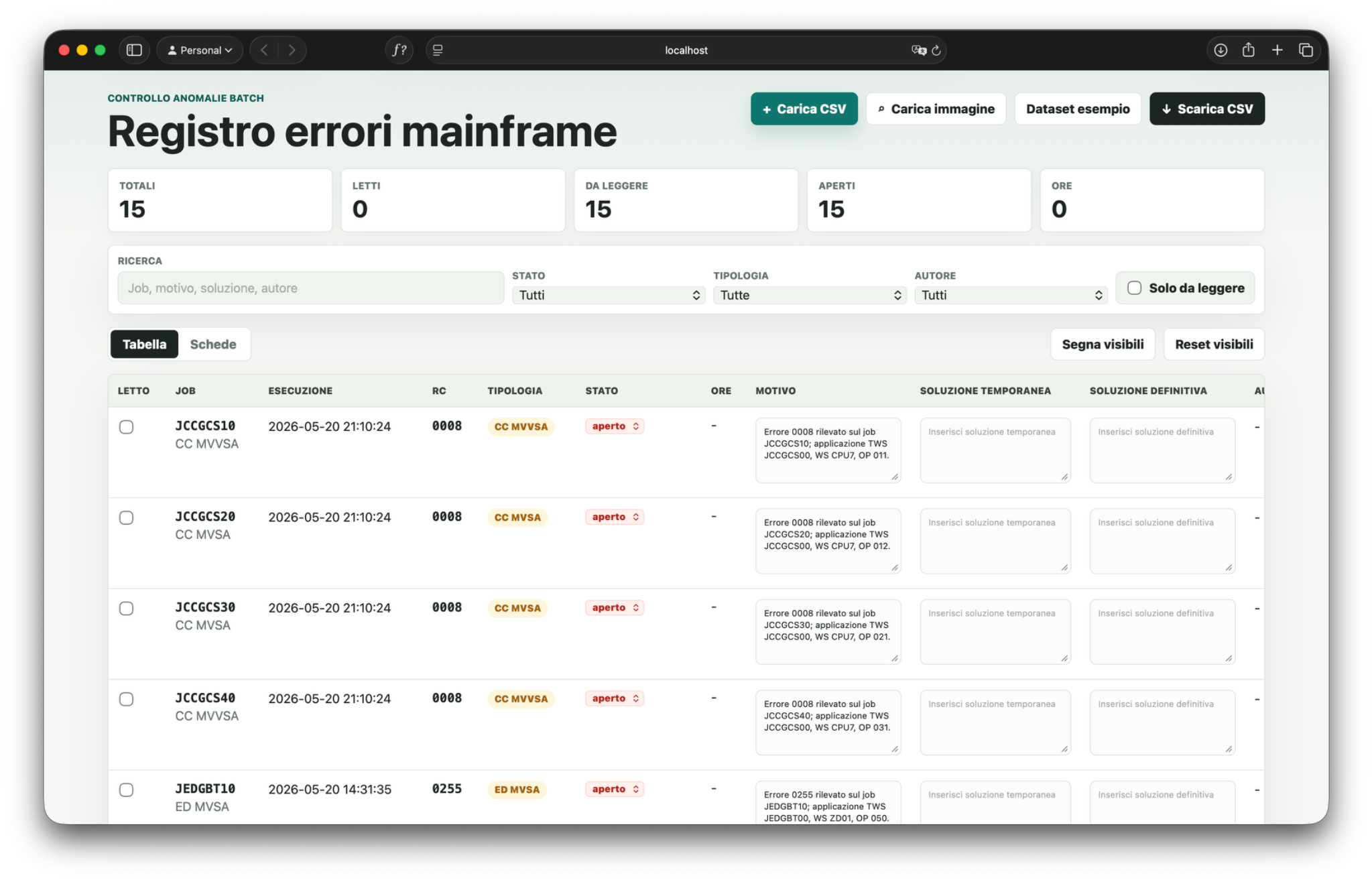1372x882 pixels.
Task: Download with the Scarica CSV button
Action: pos(1207,109)
